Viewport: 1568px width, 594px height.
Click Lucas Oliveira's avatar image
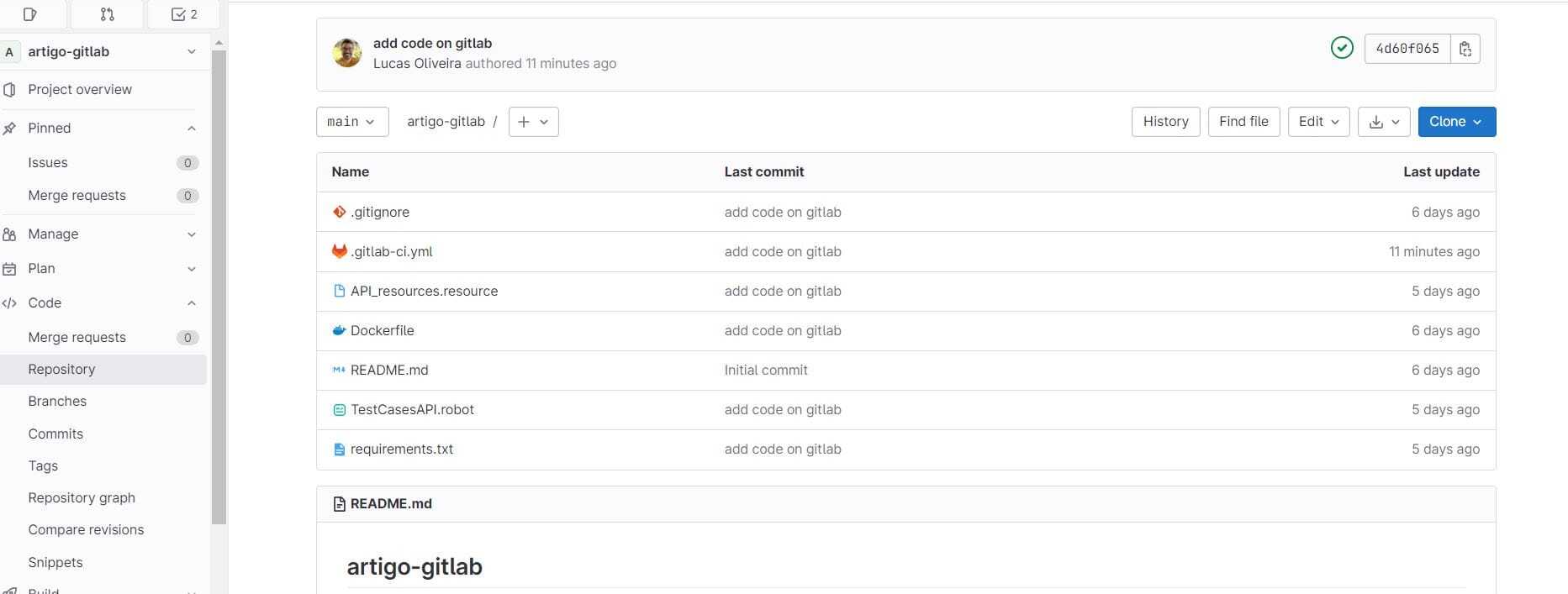pos(347,53)
